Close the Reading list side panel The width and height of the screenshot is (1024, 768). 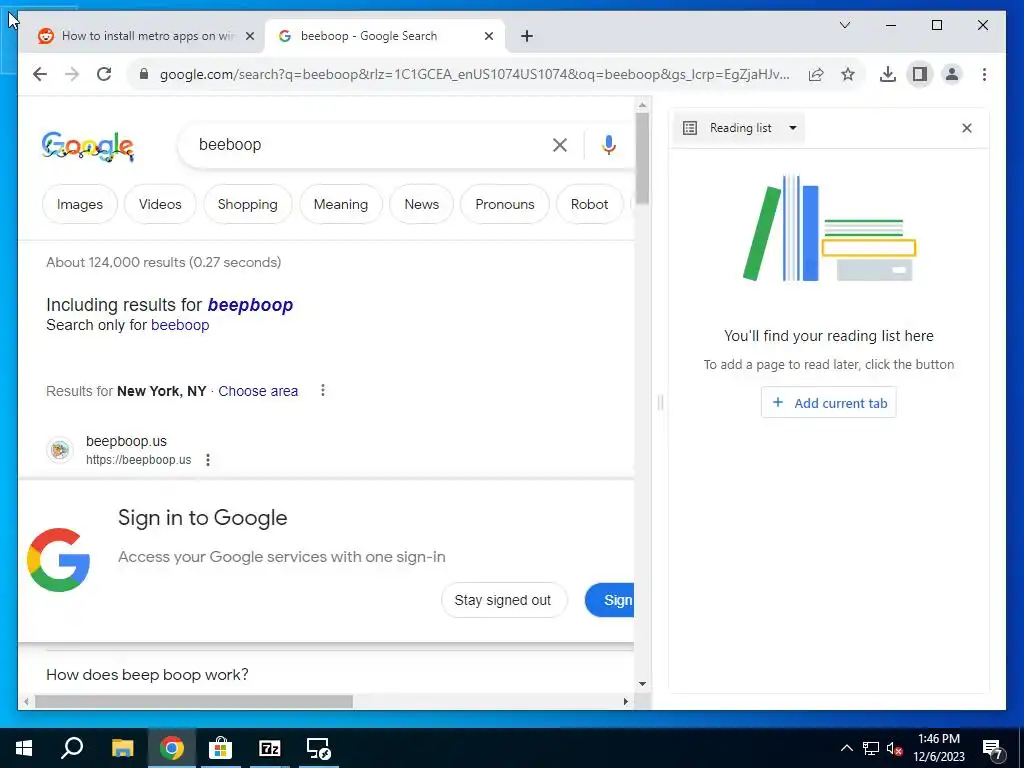[967, 128]
